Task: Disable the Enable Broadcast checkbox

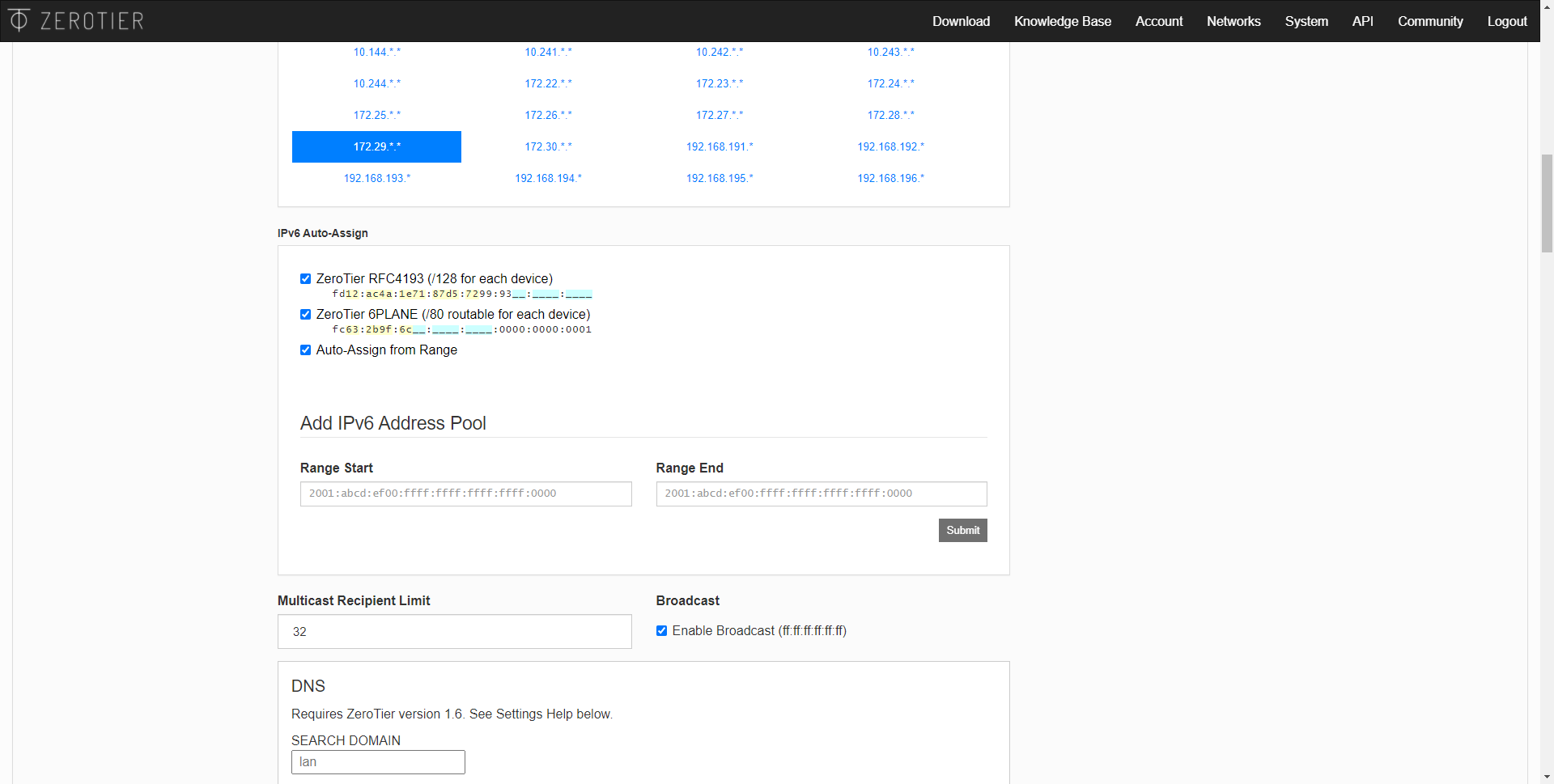Action: tap(661, 631)
